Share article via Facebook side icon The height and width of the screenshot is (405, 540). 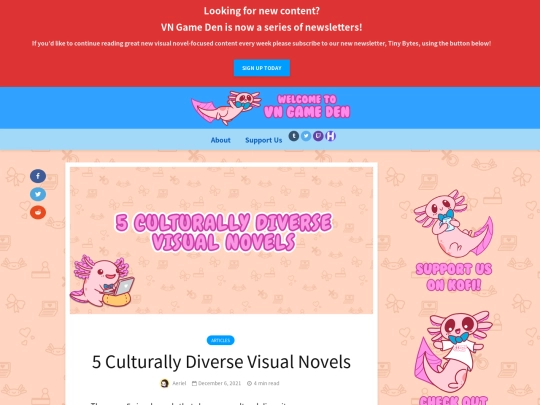click(38, 176)
